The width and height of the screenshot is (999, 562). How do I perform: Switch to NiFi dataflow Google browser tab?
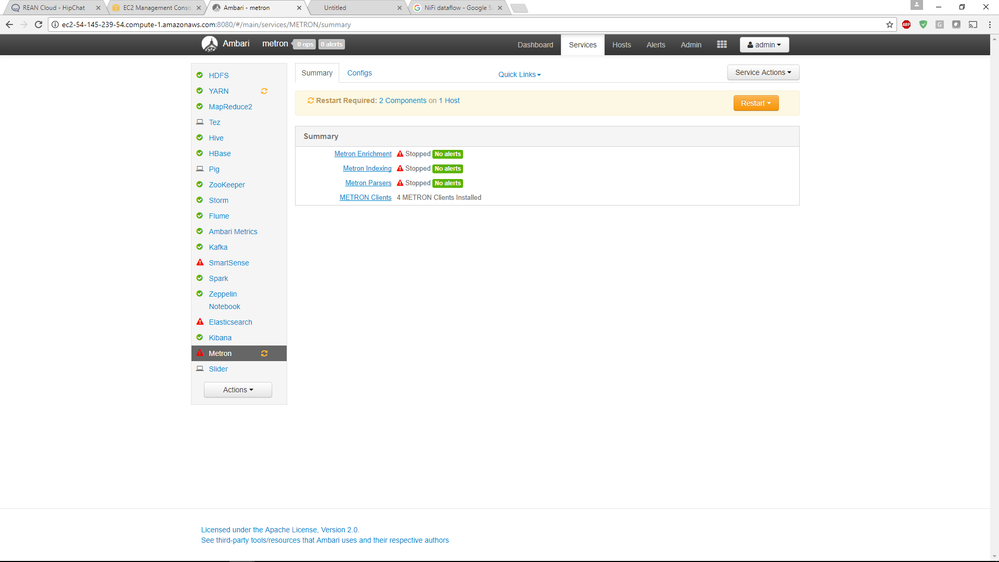click(457, 8)
